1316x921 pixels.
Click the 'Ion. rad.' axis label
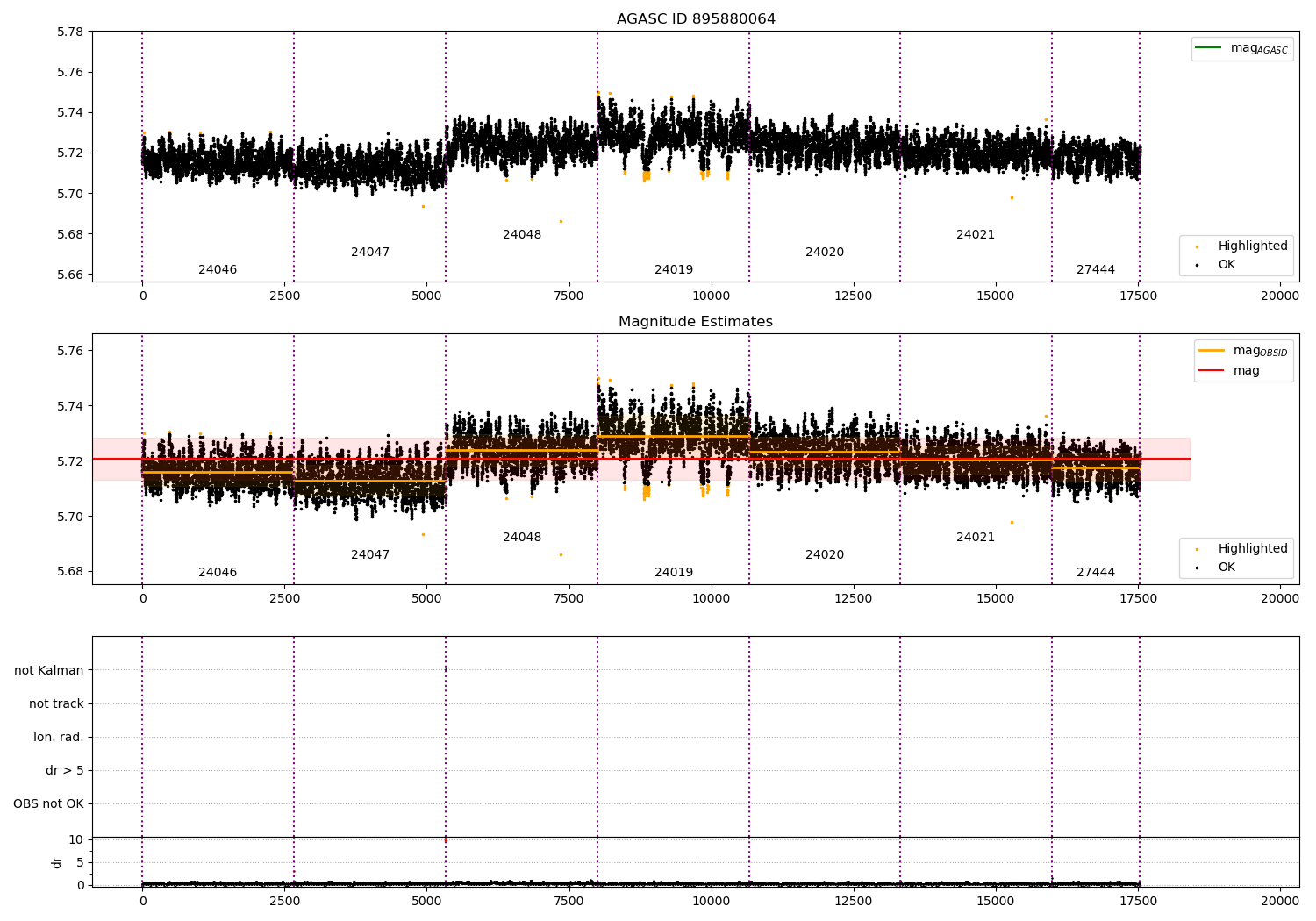(x=59, y=738)
